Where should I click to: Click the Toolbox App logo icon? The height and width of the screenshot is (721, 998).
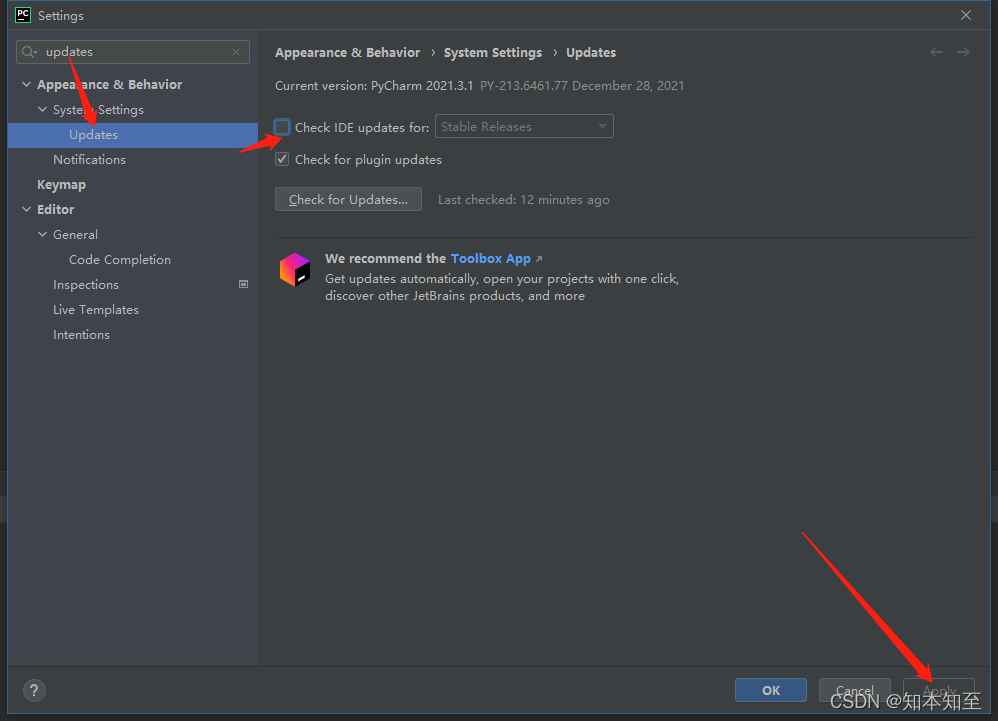(295, 269)
